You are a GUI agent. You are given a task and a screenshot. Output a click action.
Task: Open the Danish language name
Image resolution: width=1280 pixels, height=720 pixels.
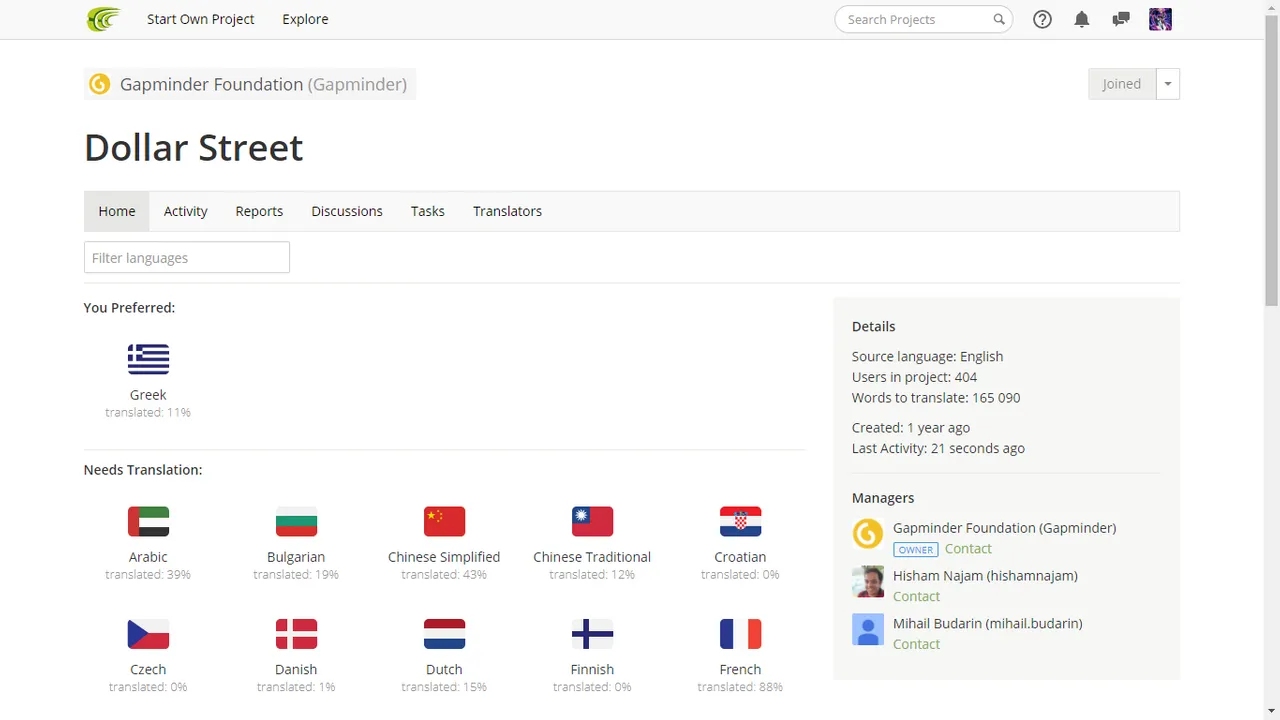point(296,670)
